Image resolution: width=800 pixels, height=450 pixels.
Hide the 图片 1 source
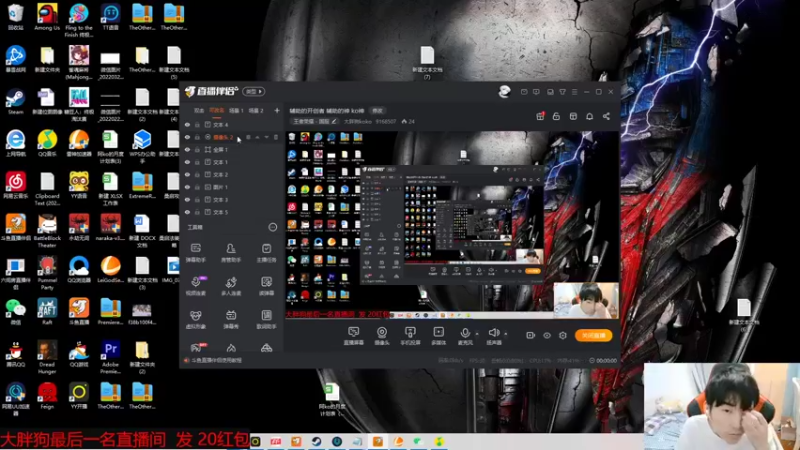187,187
